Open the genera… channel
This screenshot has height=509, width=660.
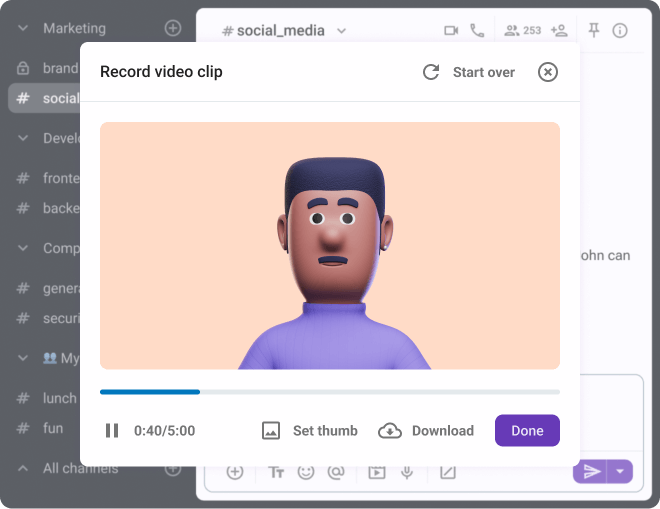click(47, 288)
